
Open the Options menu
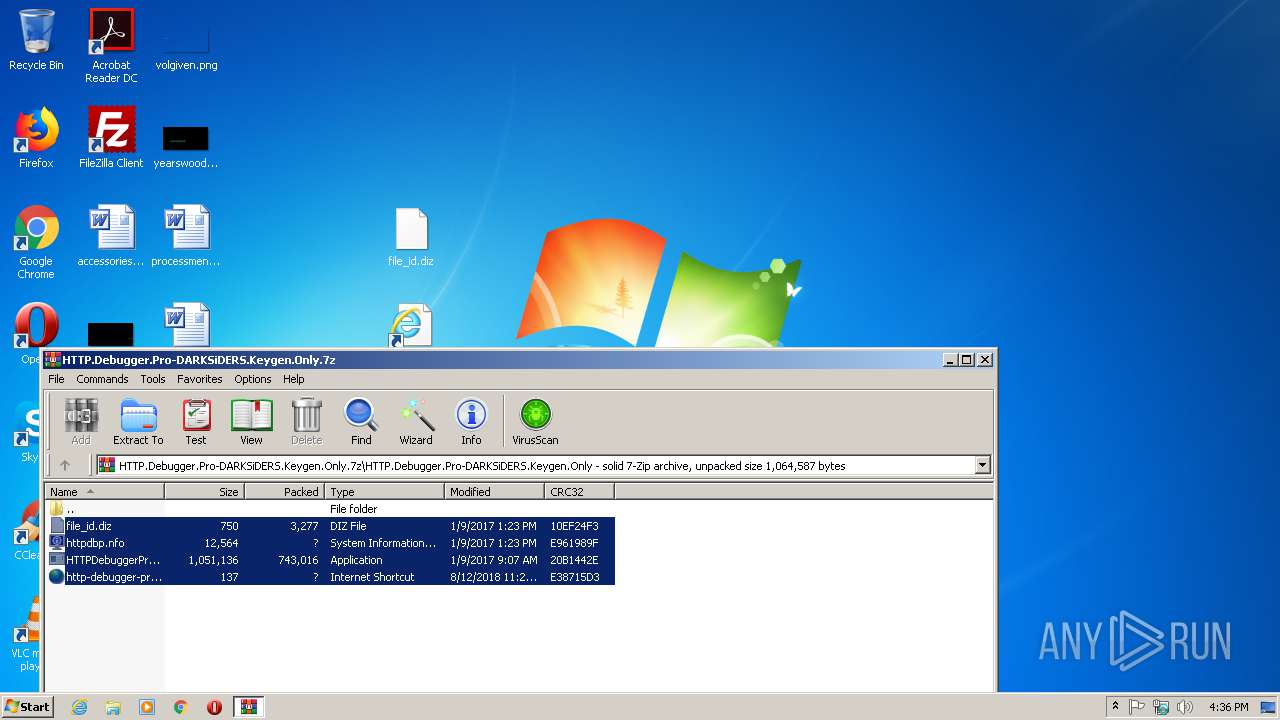[x=253, y=379]
